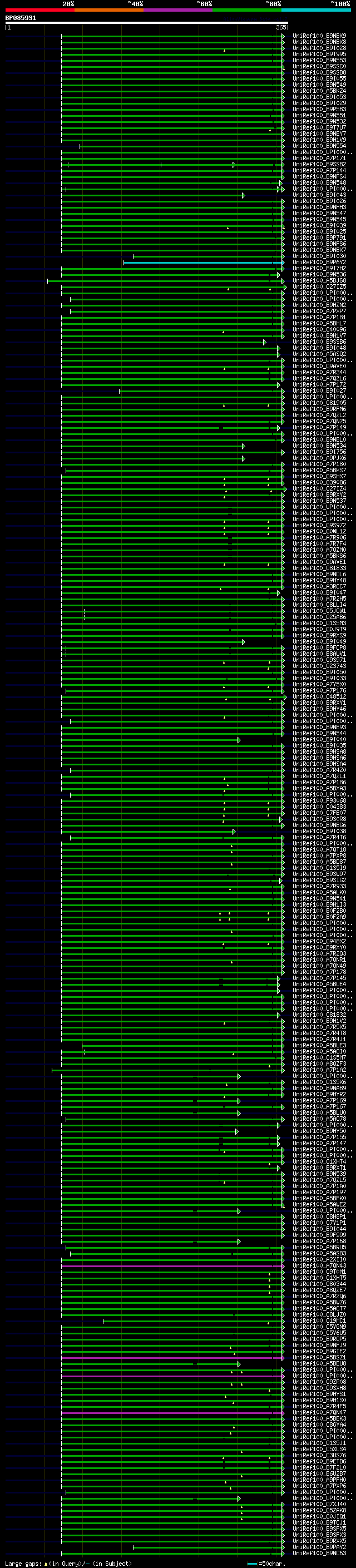The image size is (356, 1568).
Task: Open hit UniRef100_B9T995
Action: [x=319, y=54]
